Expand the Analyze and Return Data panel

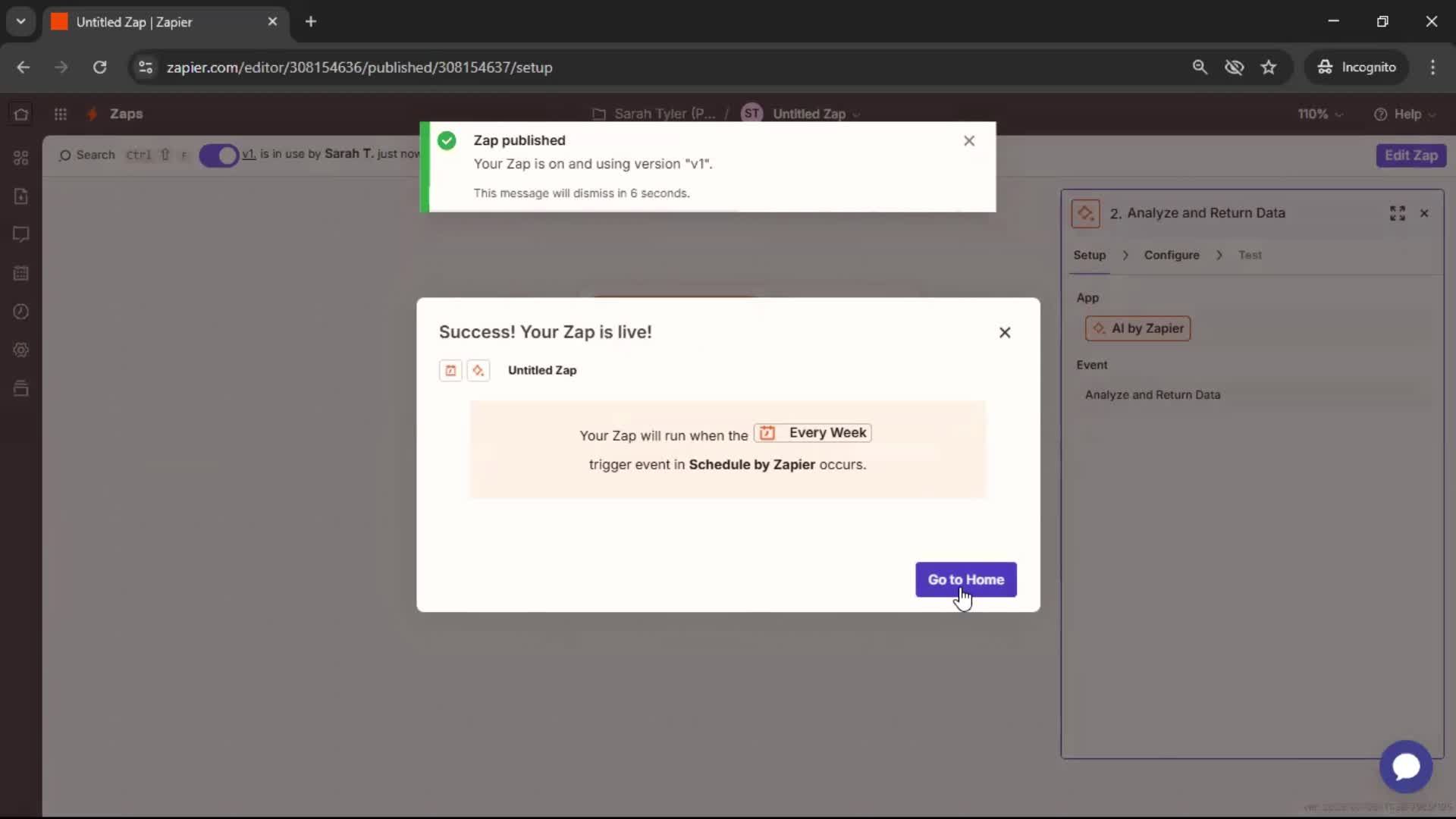1398,213
